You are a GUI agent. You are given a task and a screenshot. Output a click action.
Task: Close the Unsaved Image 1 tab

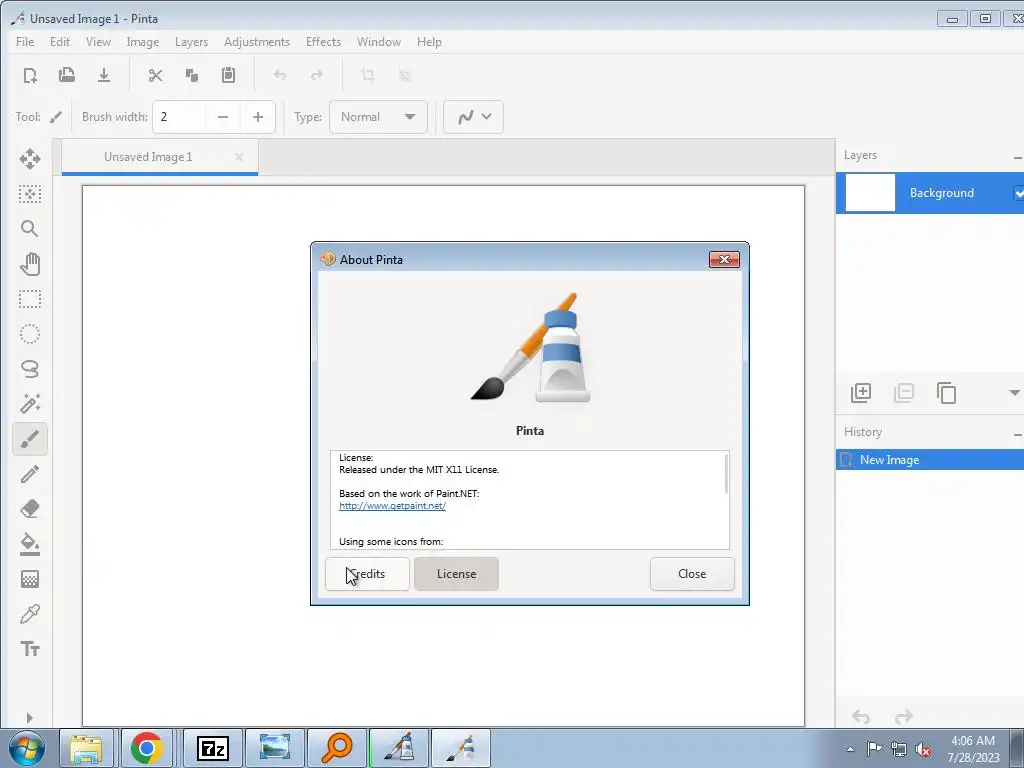pos(239,157)
